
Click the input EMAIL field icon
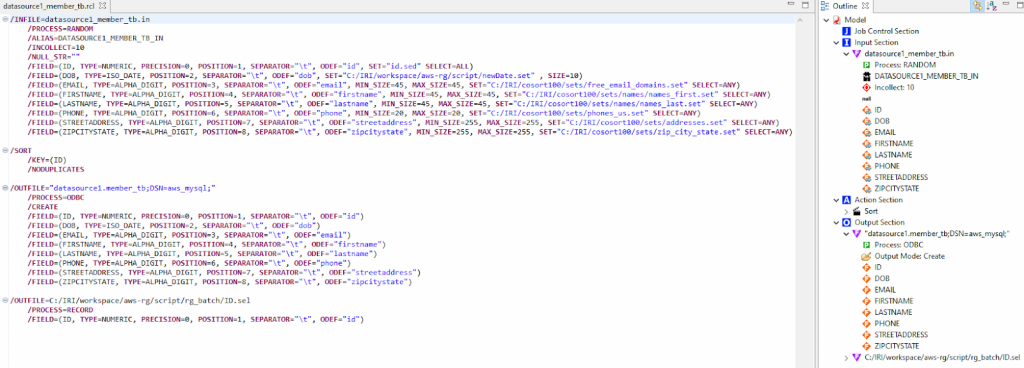(867, 132)
